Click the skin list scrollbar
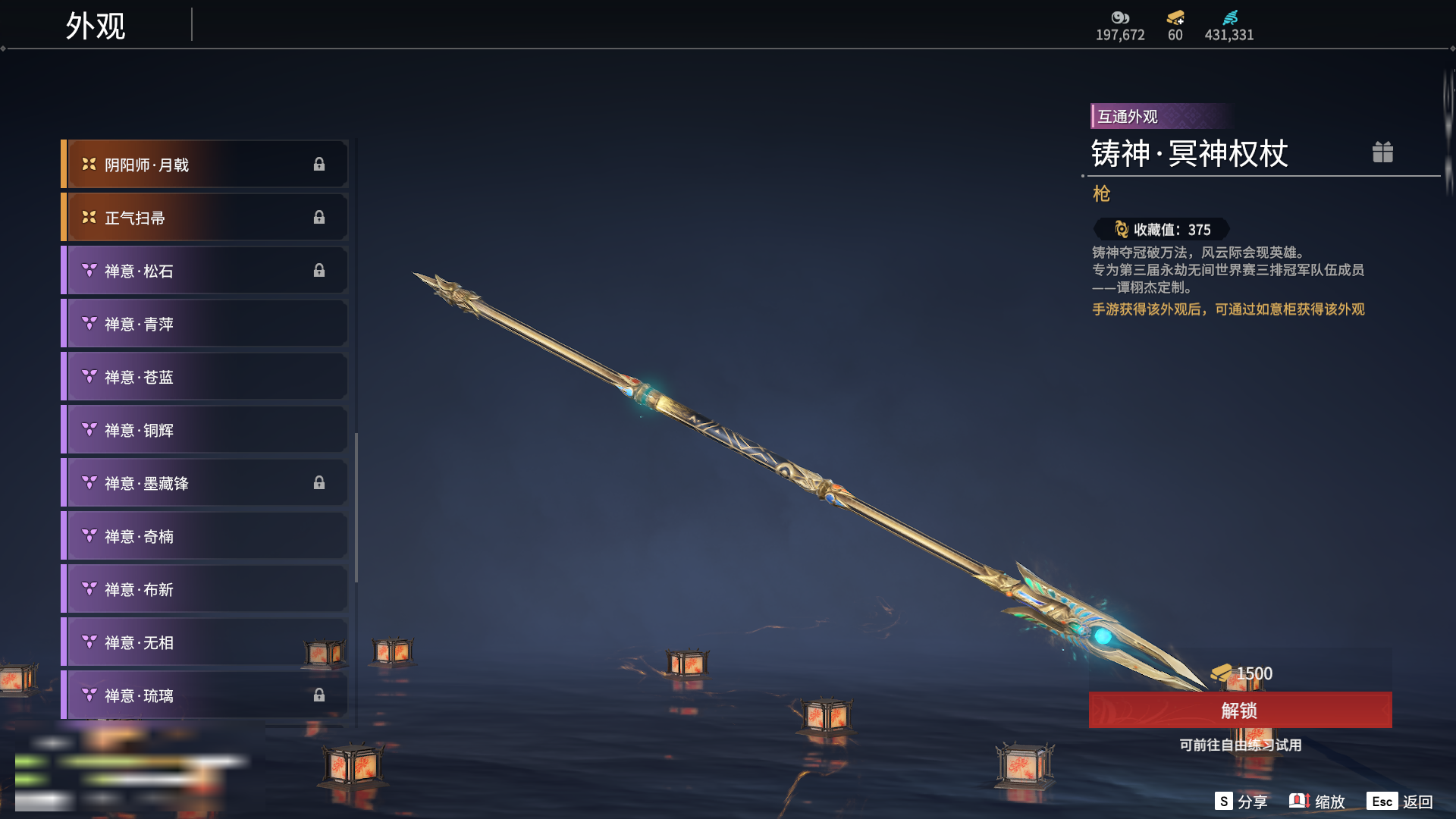Viewport: 1456px width, 819px height. pos(356,508)
